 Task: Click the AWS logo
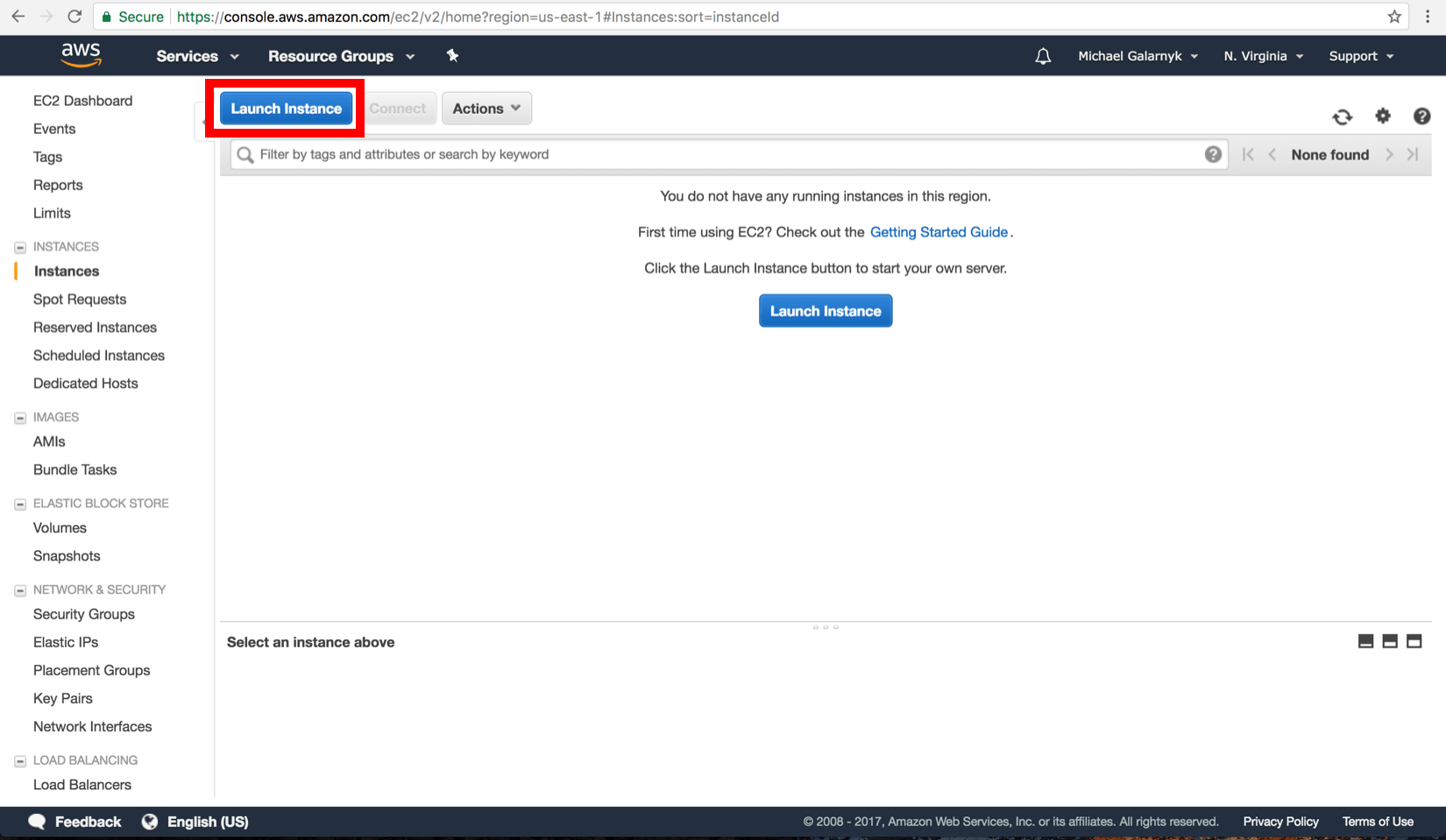point(81,54)
